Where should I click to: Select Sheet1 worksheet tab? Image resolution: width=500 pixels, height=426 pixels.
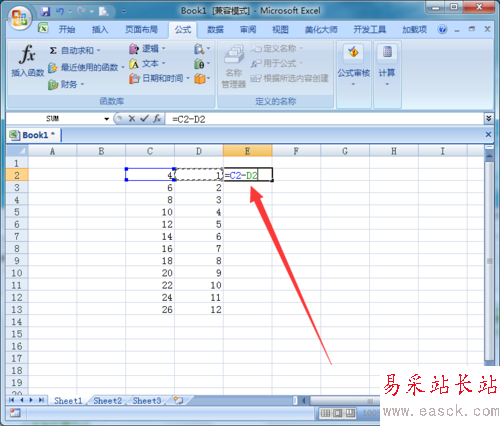(68, 401)
